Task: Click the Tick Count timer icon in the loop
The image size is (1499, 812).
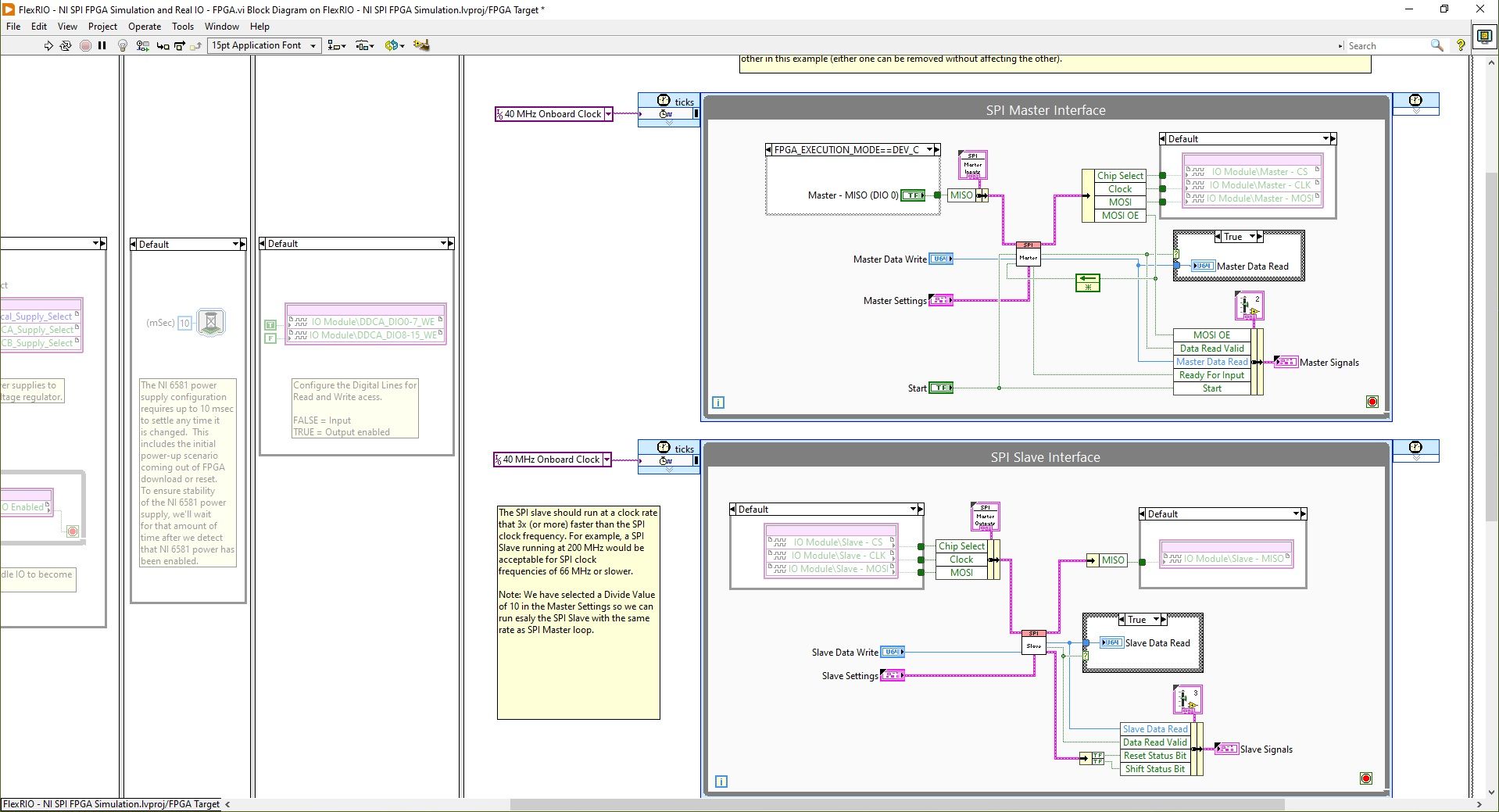Action: click(x=664, y=100)
